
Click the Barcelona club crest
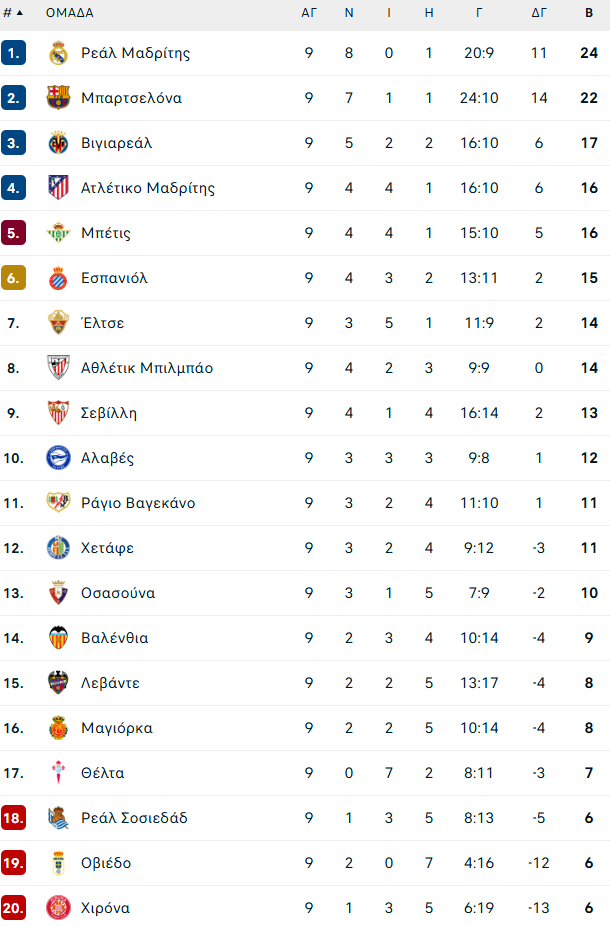58,98
